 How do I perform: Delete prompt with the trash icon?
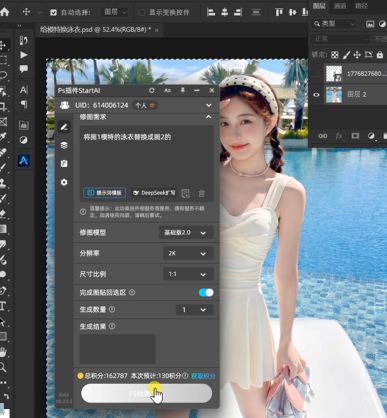[201, 193]
